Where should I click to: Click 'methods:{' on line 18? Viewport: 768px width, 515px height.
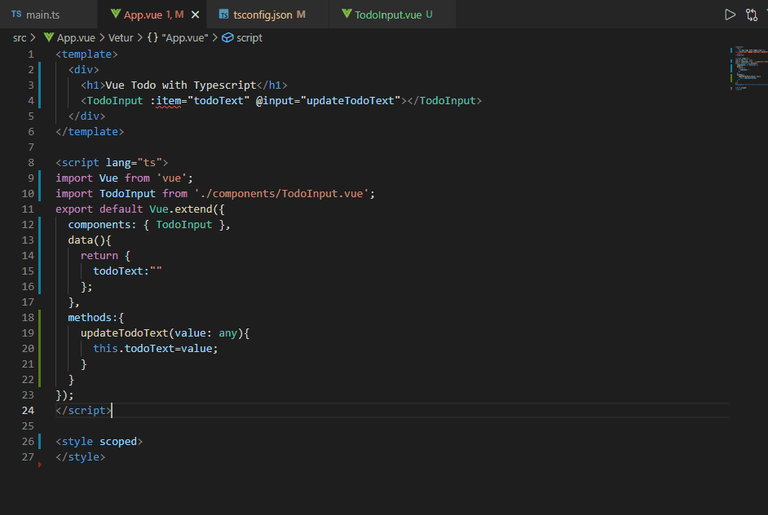tap(96, 318)
